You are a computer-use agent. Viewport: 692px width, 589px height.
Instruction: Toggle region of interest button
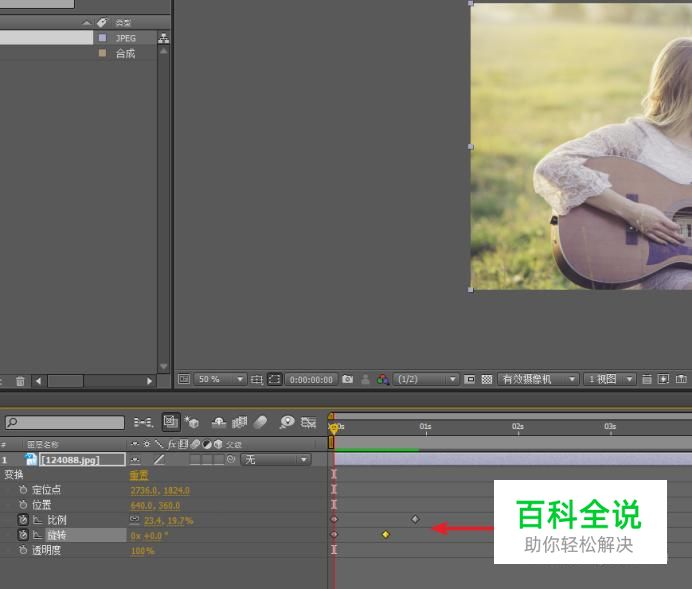(x=275, y=379)
